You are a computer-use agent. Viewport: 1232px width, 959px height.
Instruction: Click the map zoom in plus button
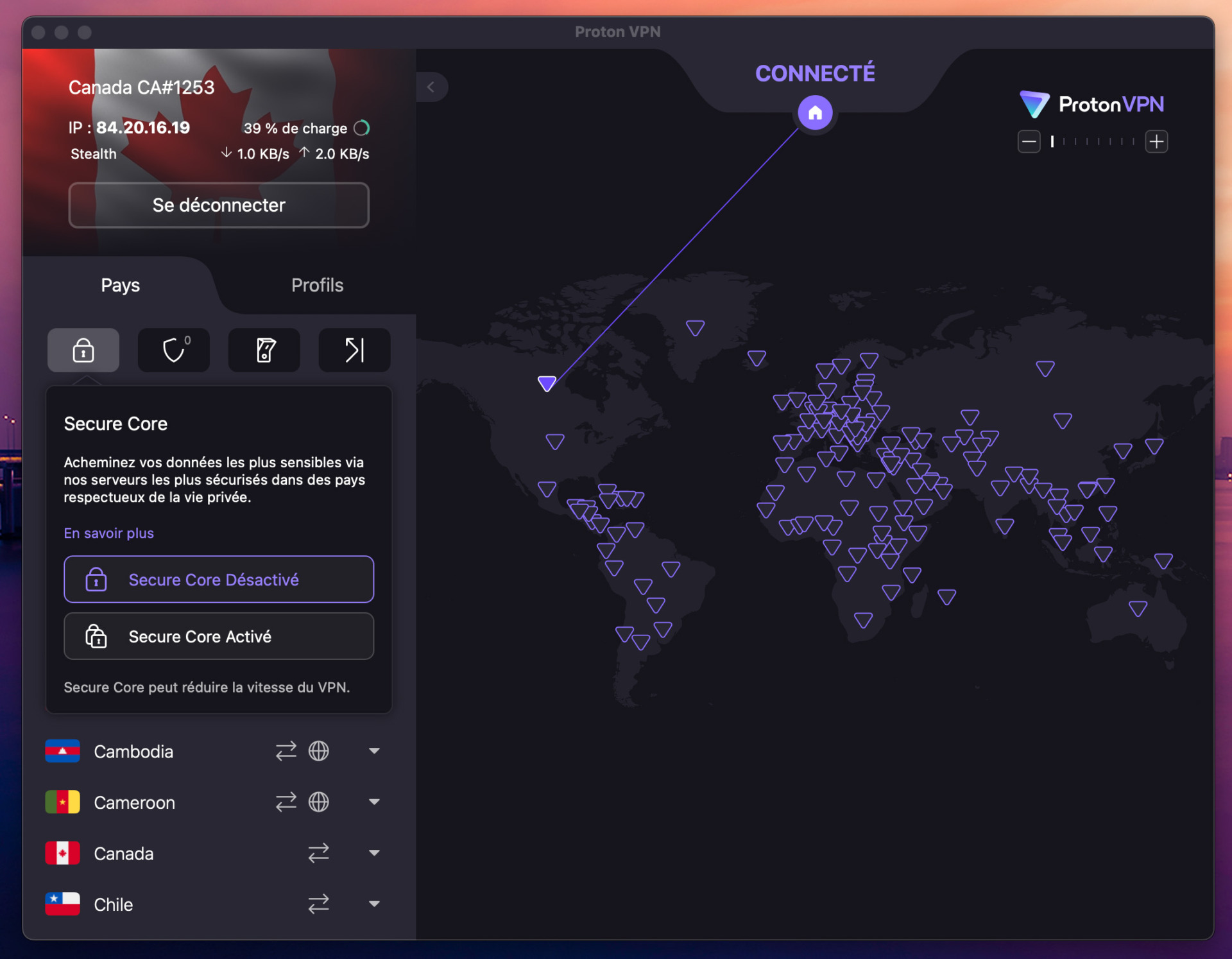[1156, 141]
